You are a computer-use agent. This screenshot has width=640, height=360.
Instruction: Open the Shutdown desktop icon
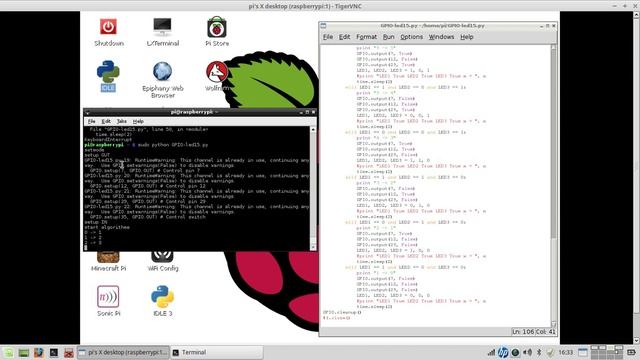[x=109, y=32]
